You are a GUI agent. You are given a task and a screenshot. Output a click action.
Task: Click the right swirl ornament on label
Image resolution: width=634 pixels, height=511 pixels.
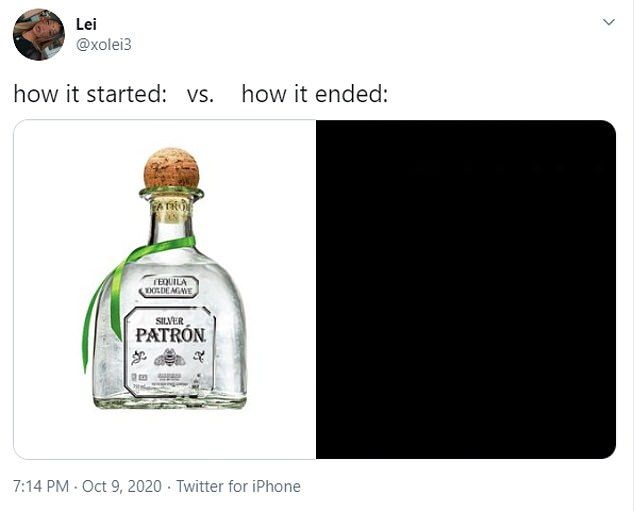pos(199,356)
